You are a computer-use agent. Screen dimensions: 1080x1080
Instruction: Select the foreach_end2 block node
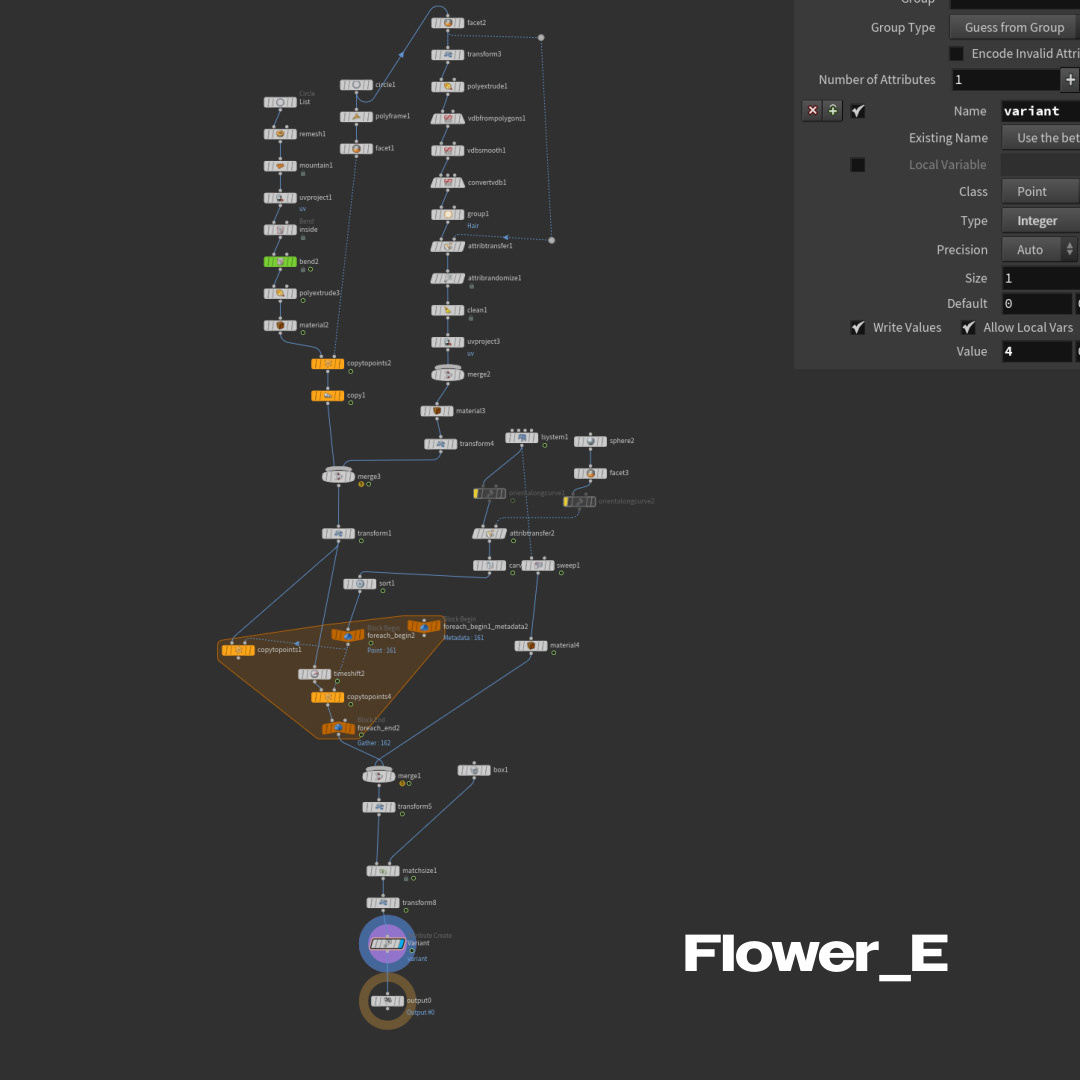coord(338,728)
